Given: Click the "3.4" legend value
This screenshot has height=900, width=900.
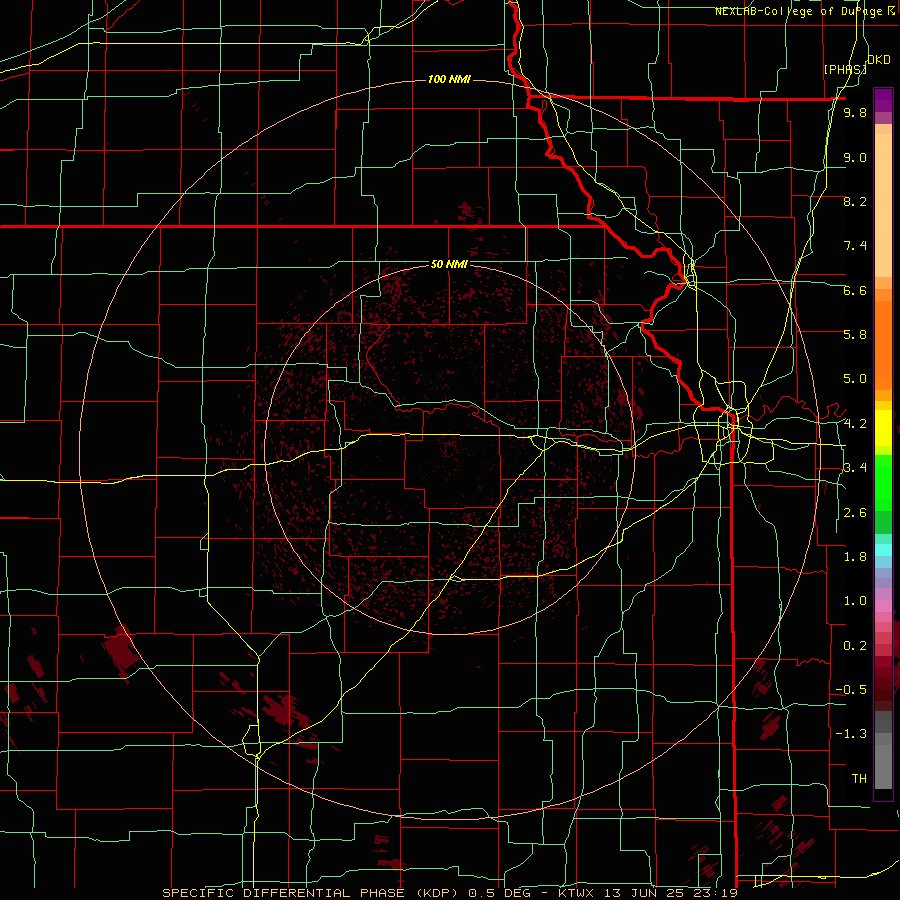Looking at the screenshot, I should 855,468.
